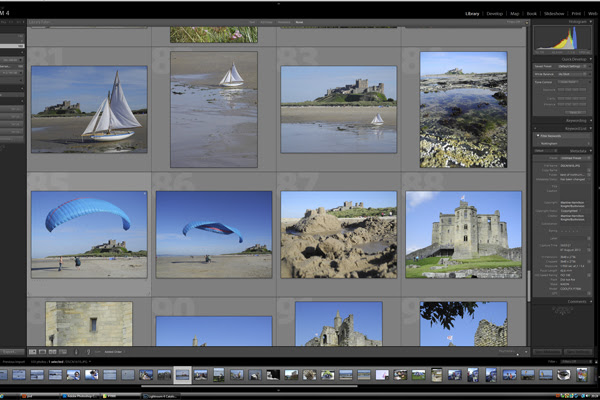Screen dimensions: 600x400
Task: Open the White Balance dropdown
Action: pos(570,74)
